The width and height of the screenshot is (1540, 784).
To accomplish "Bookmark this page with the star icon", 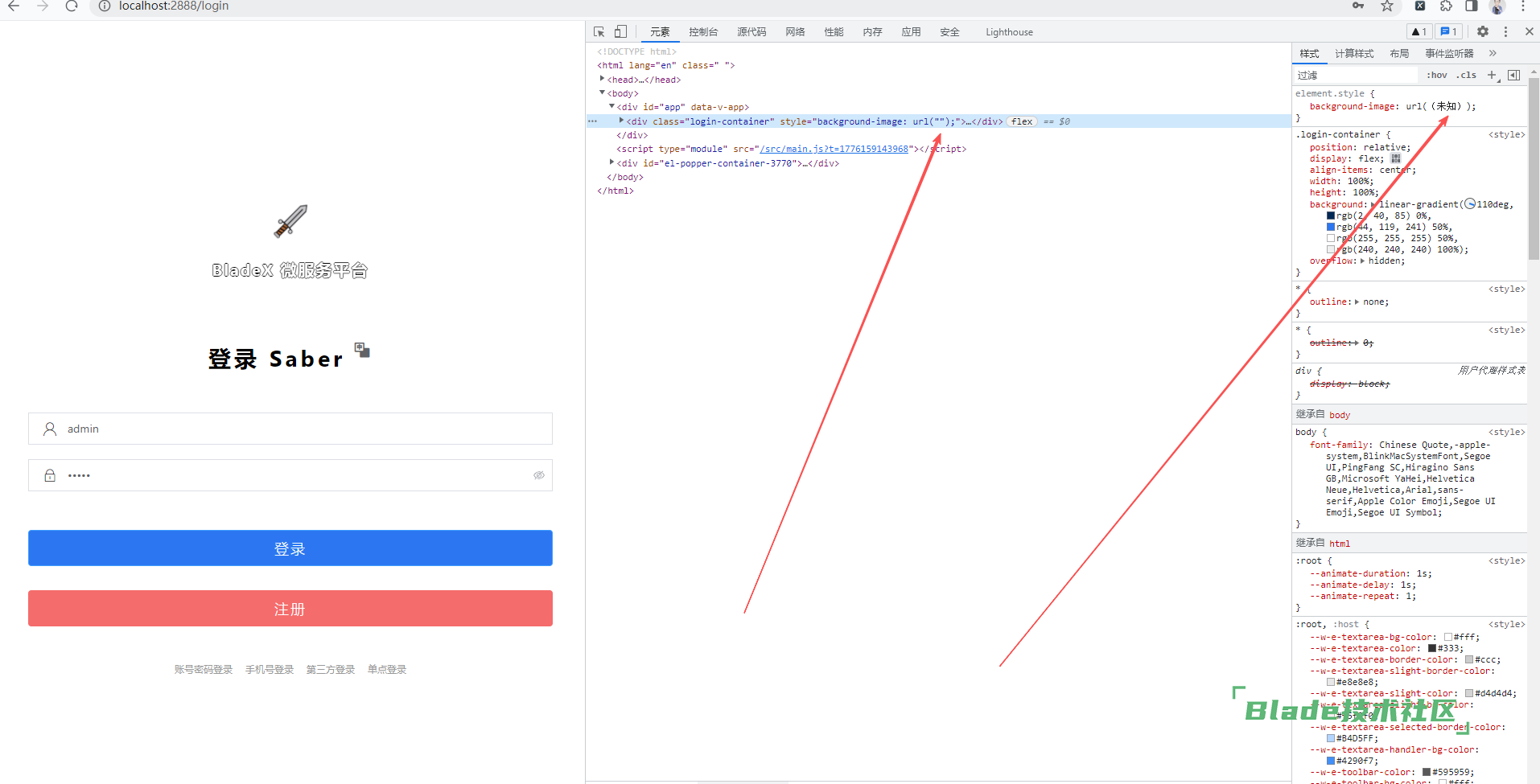I will point(1387,6).
